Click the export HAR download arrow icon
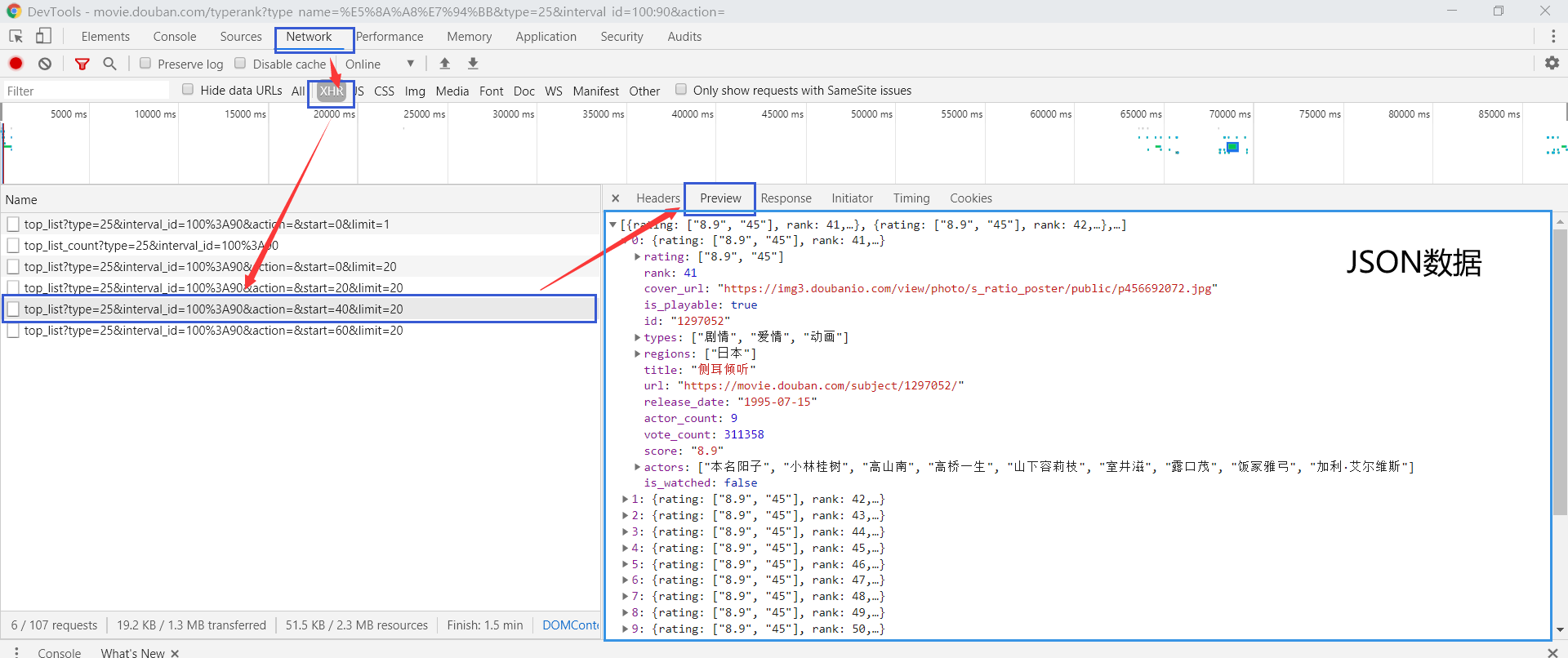1568x658 pixels. (473, 64)
